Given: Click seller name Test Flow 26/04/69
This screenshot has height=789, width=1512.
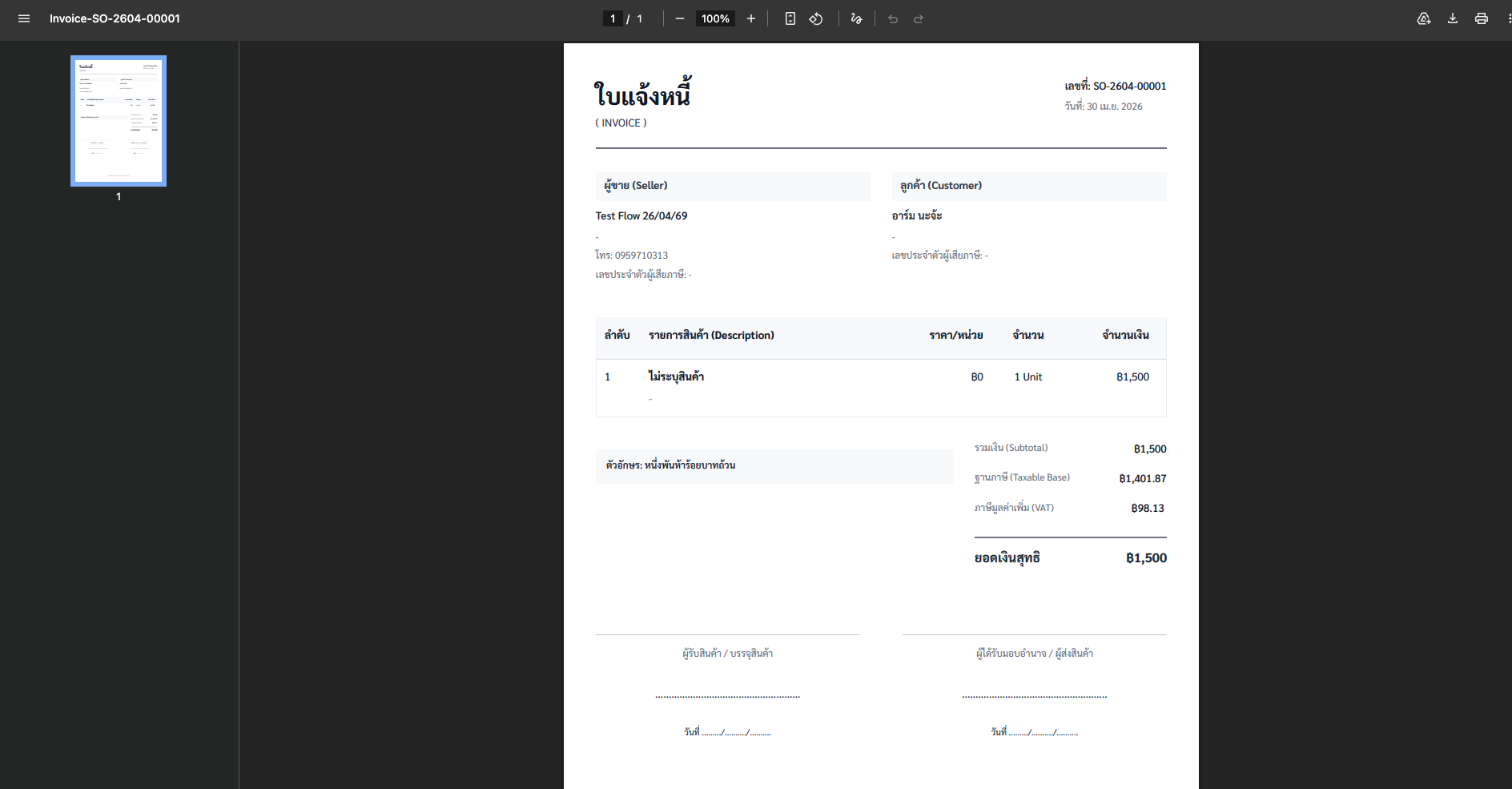Looking at the screenshot, I should 641,215.
